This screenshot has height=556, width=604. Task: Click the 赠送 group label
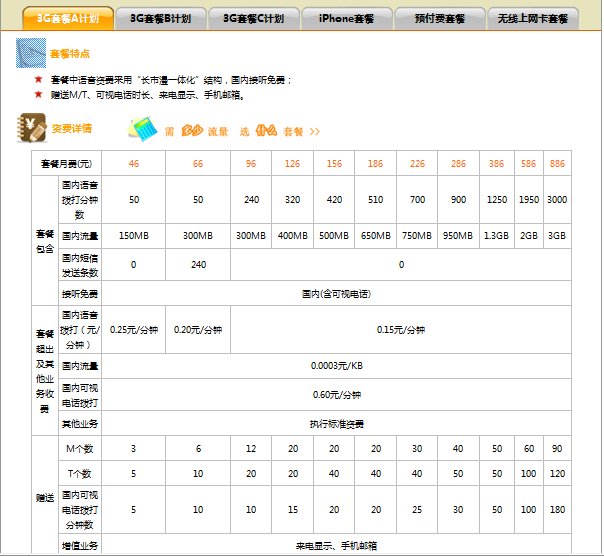(x=45, y=497)
